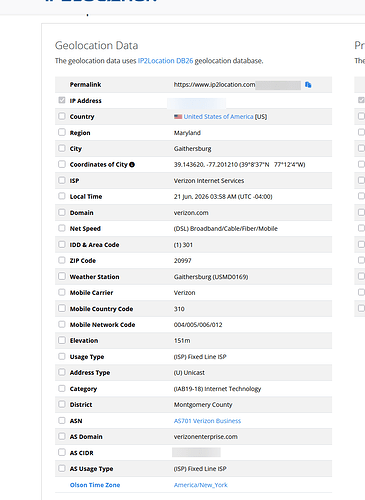Click the permalink URL text

pyautogui.click(x=214, y=85)
